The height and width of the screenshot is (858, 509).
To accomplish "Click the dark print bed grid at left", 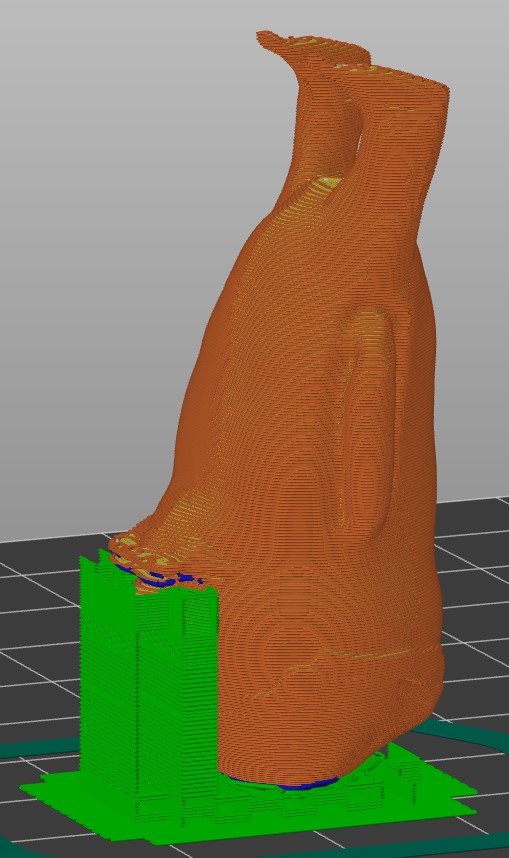I will tap(38, 629).
